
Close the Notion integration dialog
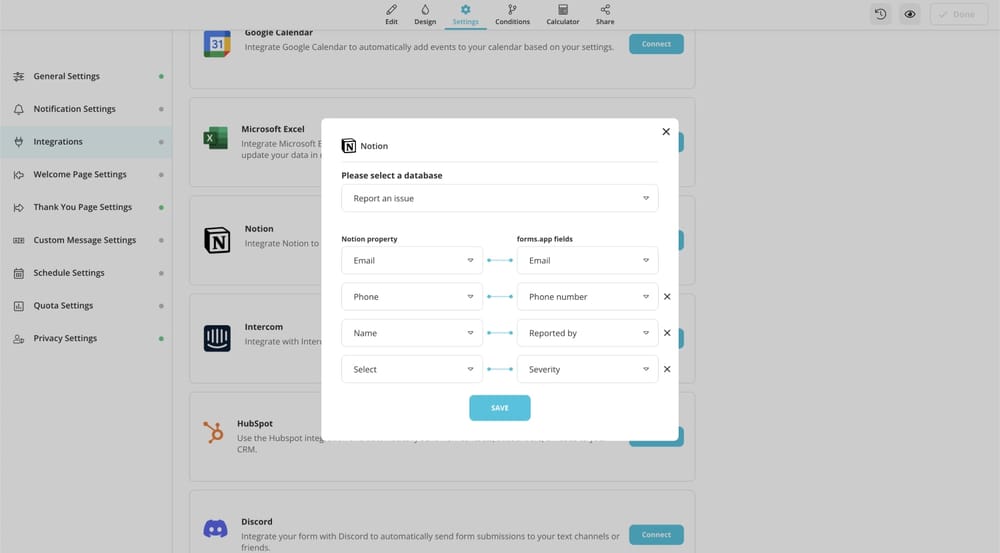pos(666,131)
